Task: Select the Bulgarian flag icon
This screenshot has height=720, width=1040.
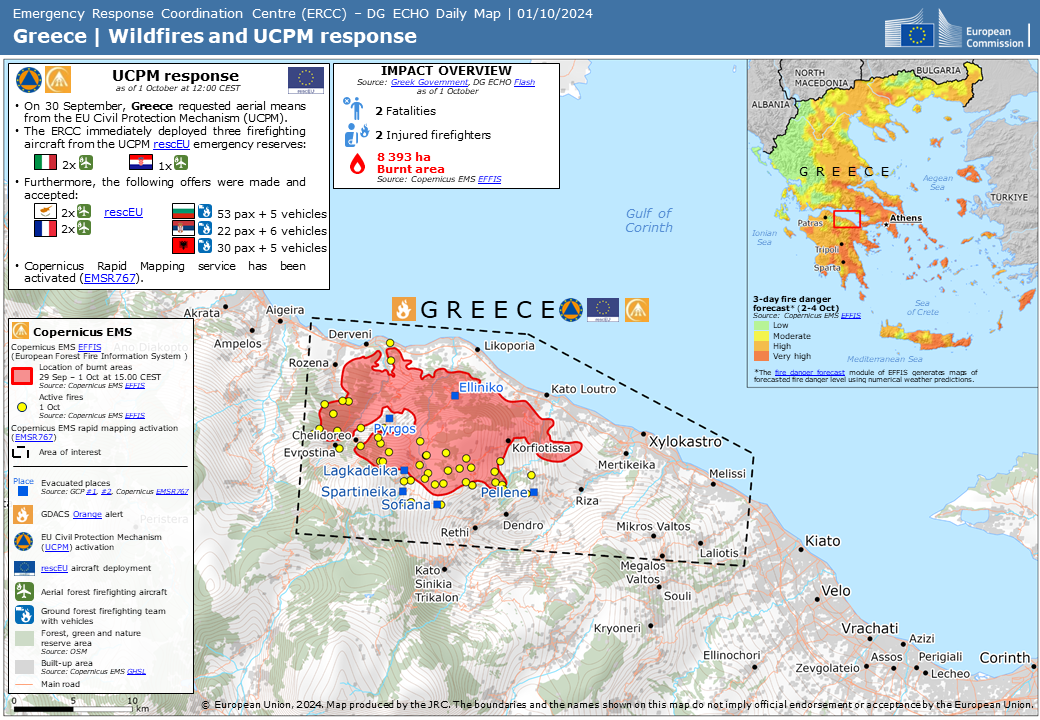Action: 183,213
